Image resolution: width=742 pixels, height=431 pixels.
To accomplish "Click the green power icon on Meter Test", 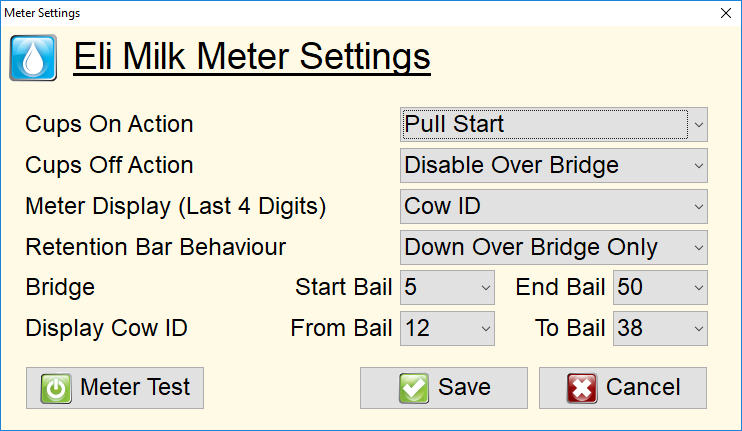I will click(x=56, y=388).
